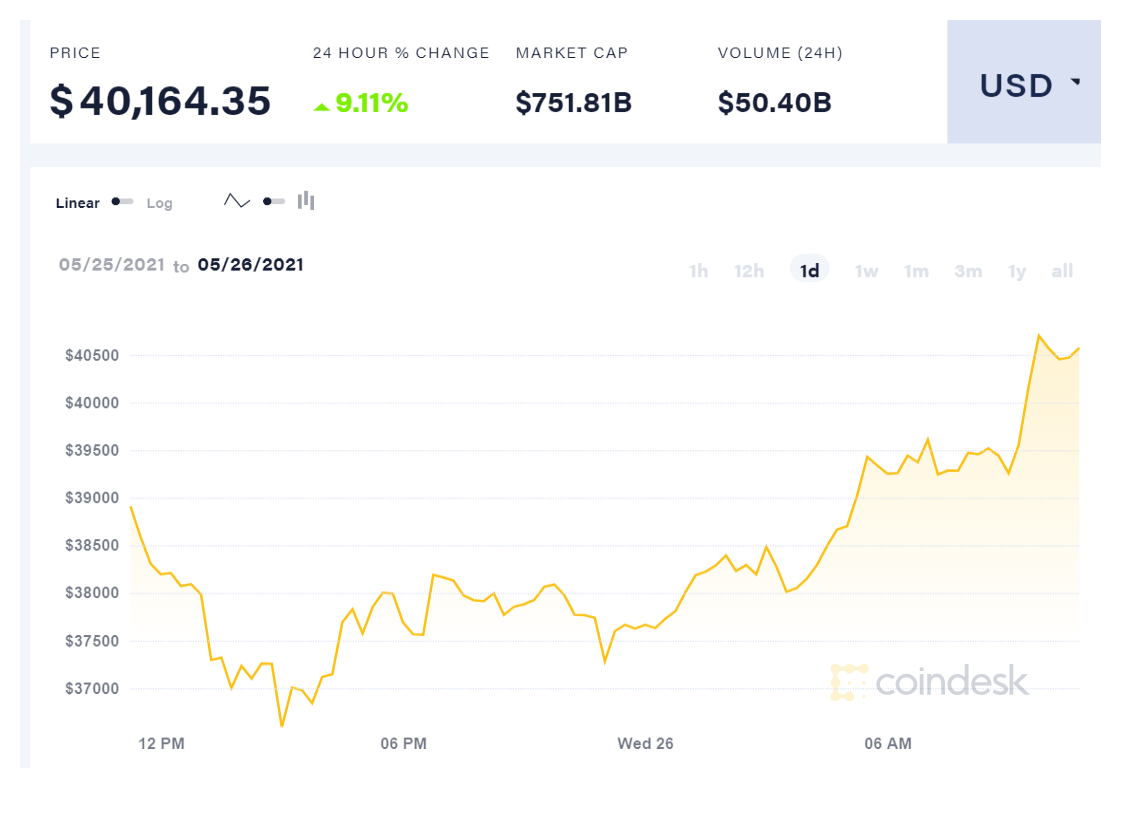The width and height of the screenshot is (1121, 828).
Task: Select the 1y time range
Action: pos(1017,271)
